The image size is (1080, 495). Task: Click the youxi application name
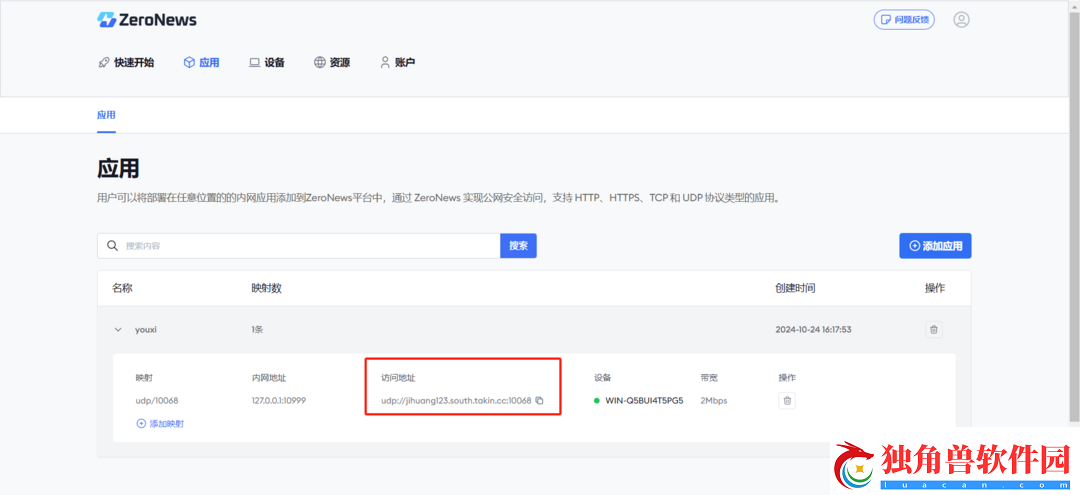coord(146,330)
